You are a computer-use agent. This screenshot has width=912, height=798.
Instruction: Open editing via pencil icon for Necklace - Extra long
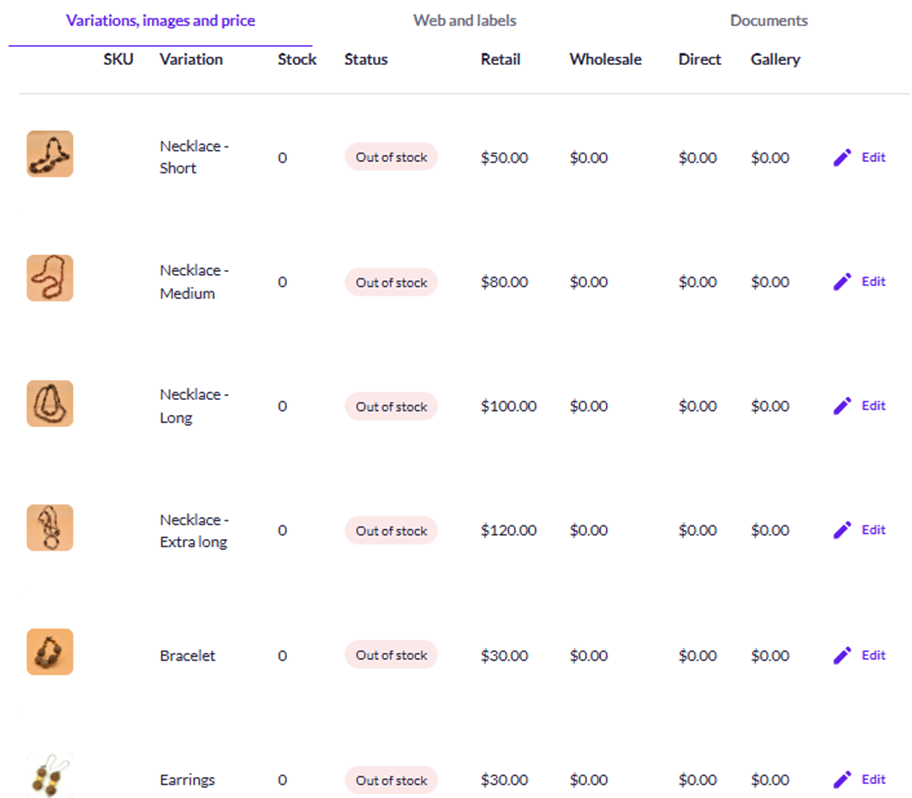[x=842, y=529]
